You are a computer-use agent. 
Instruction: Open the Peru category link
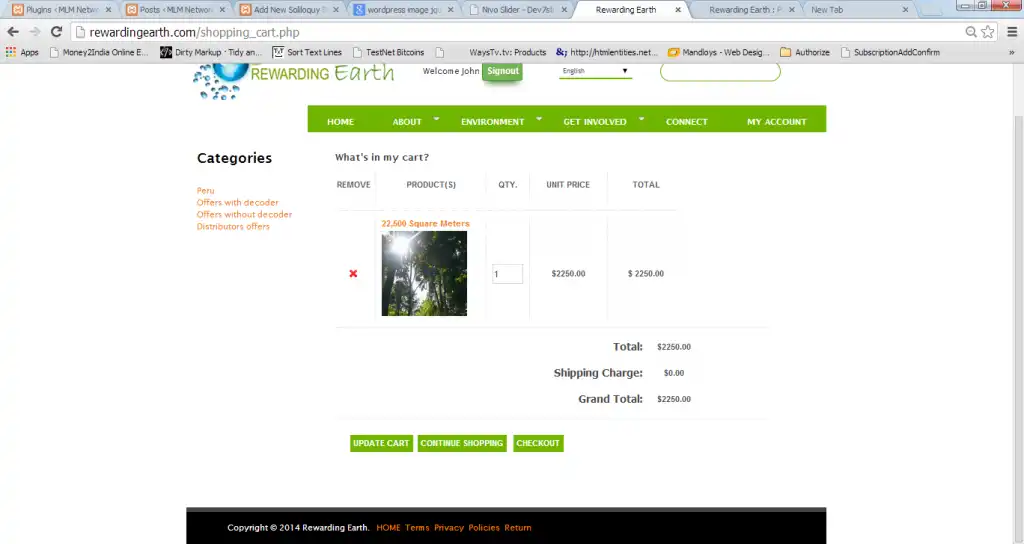tap(206, 191)
